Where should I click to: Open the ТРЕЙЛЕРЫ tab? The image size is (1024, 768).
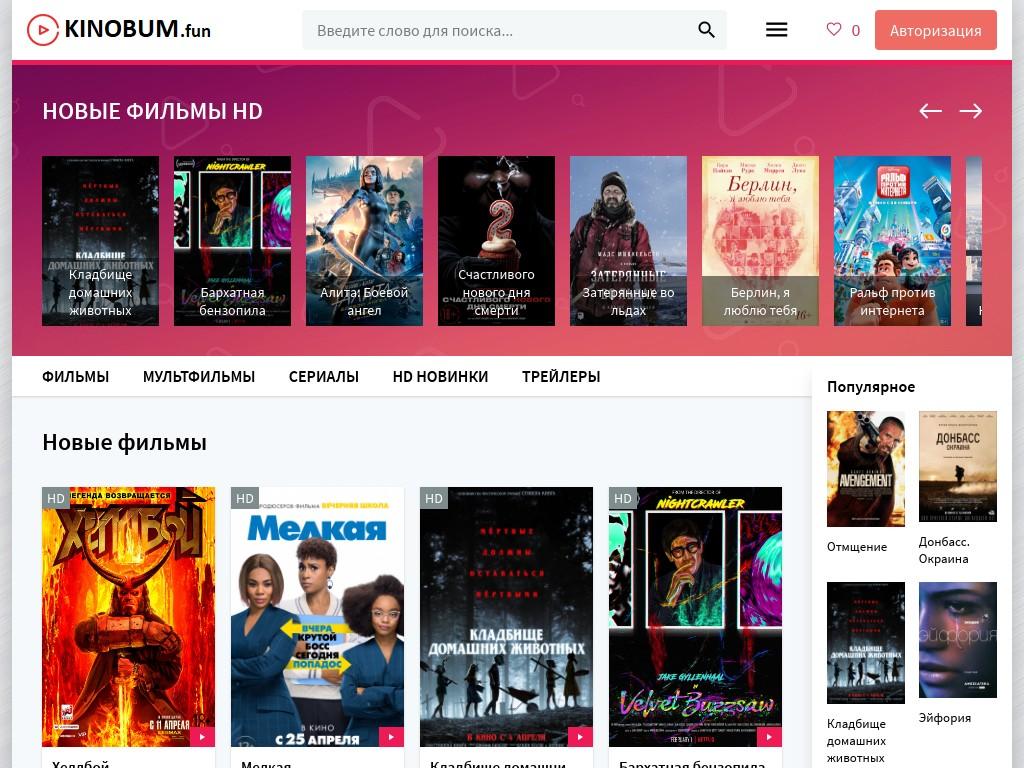[x=561, y=377]
